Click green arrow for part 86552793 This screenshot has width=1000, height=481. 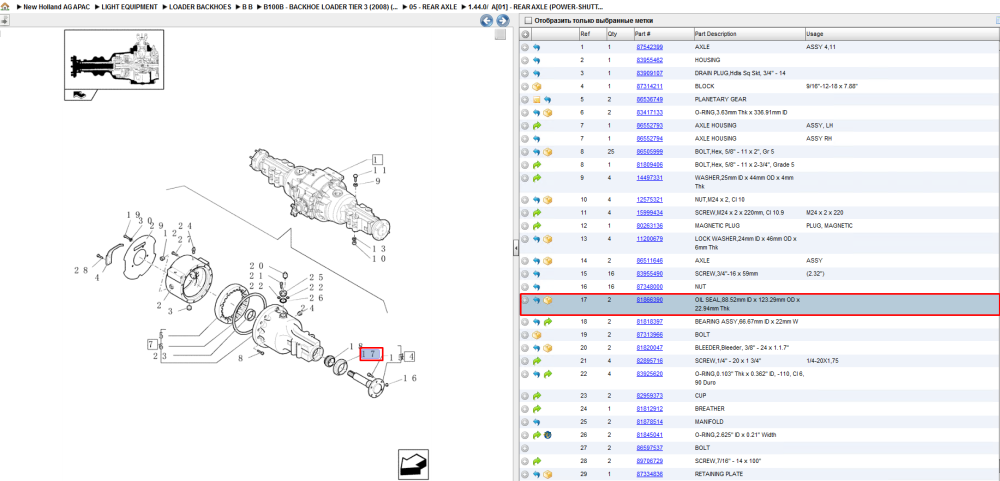536,126
